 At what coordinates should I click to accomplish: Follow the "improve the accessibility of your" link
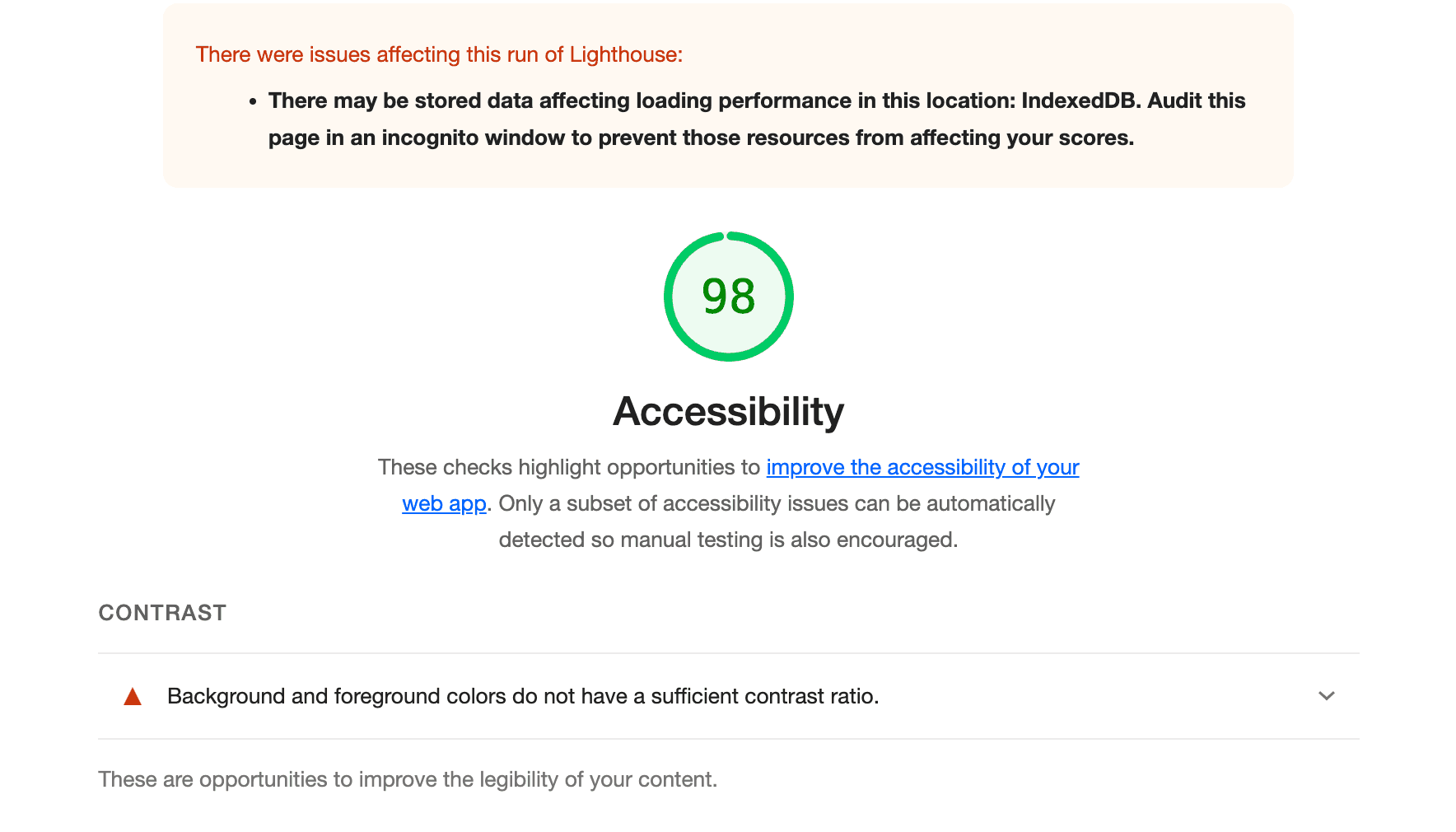tap(922, 467)
